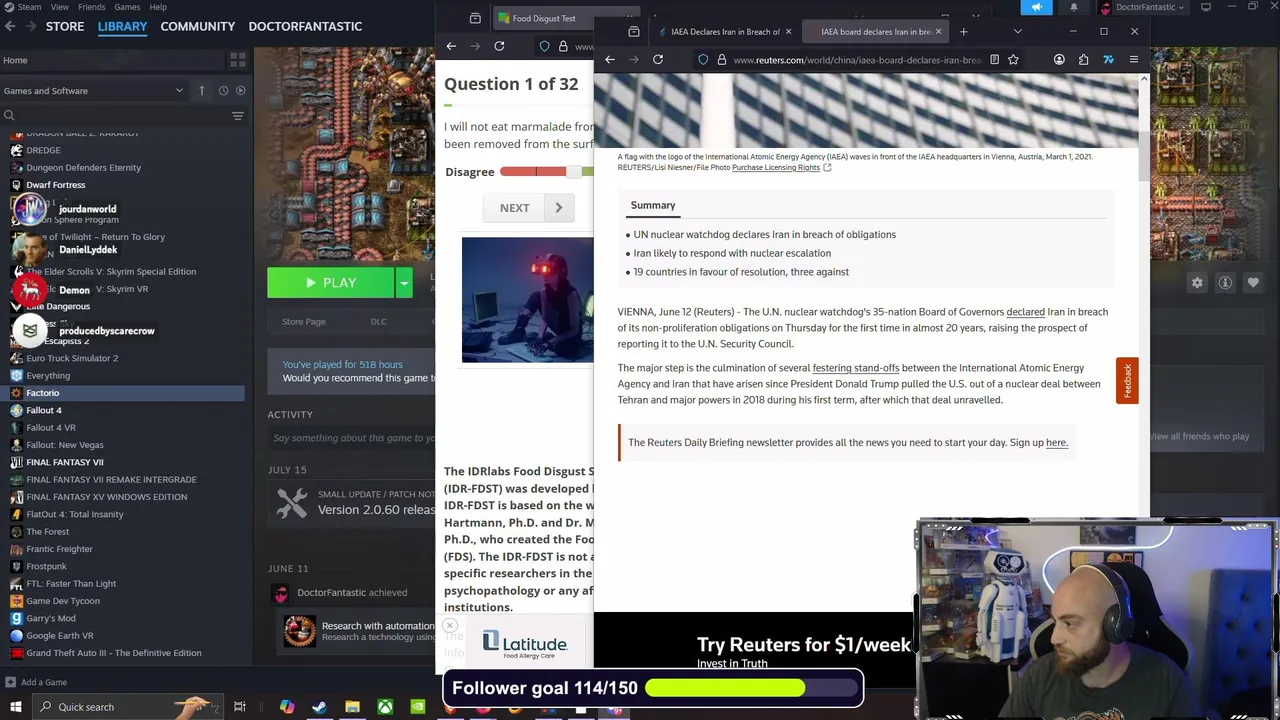
Task: Click the Firefox View icon in Reuters window
Action: tap(634, 32)
